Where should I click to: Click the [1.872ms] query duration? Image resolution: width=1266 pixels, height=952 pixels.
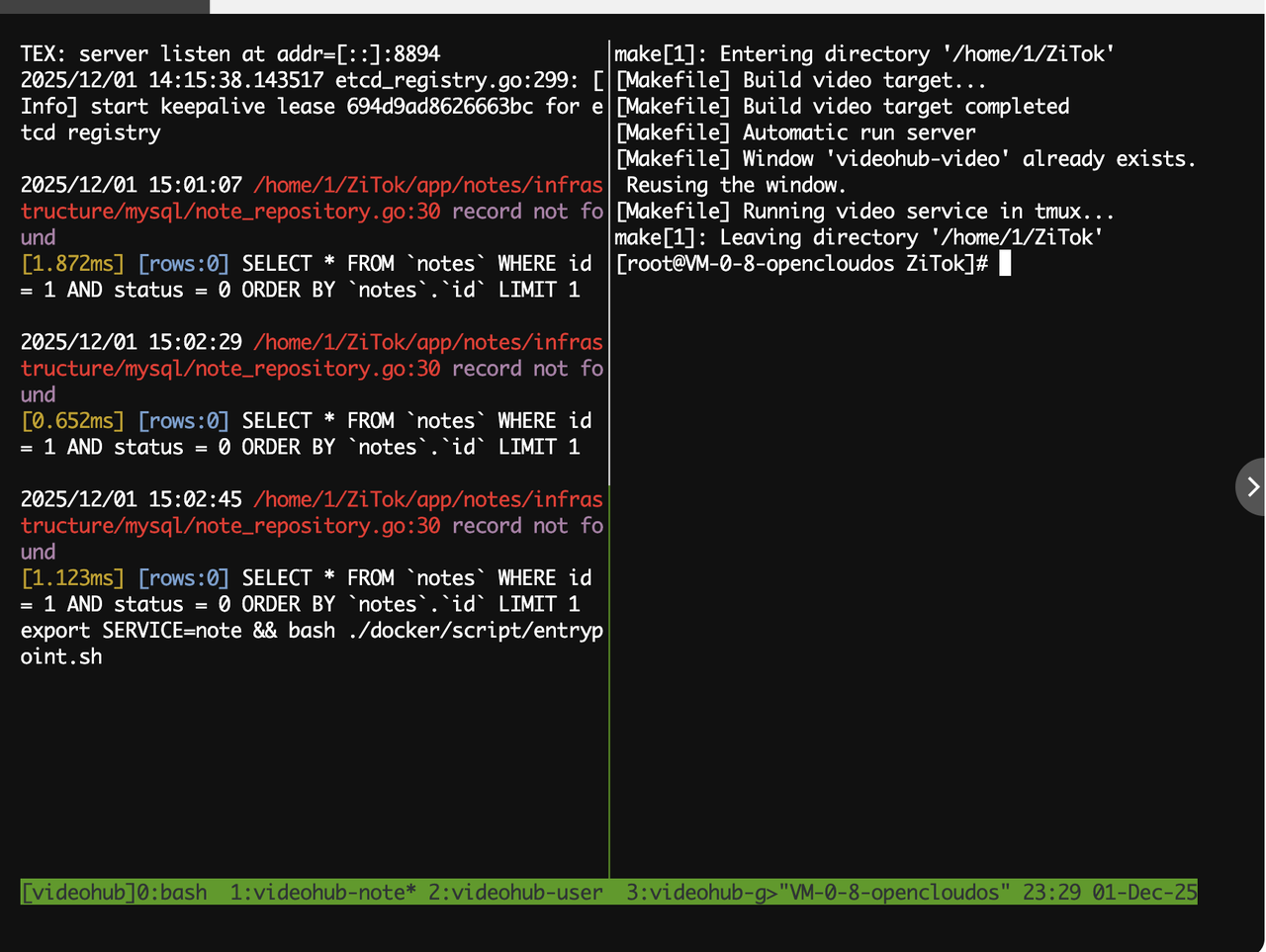73,263
